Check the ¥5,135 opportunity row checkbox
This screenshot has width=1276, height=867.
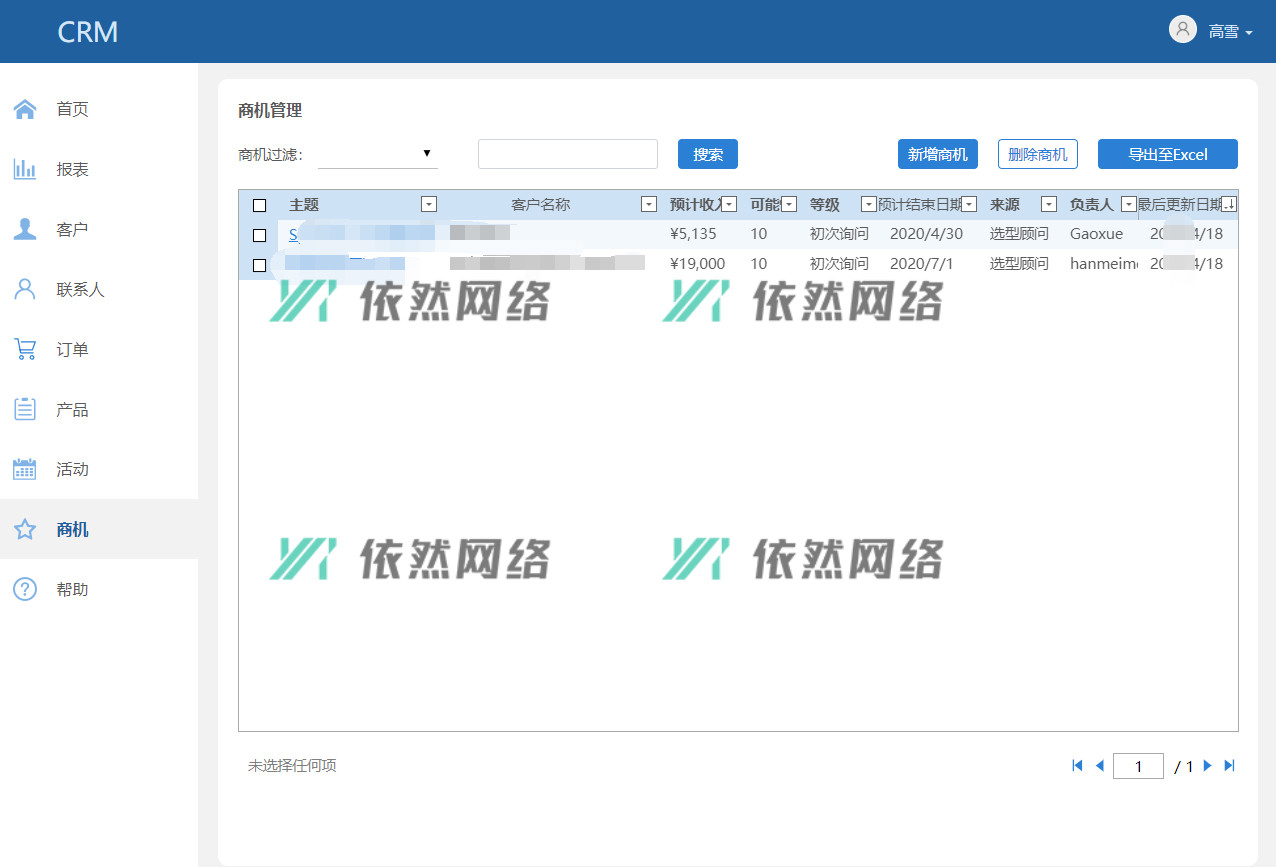260,235
